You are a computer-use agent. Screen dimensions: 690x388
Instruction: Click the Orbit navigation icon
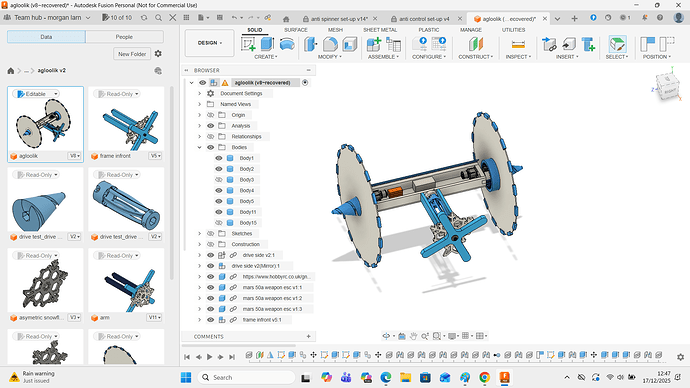[386, 336]
